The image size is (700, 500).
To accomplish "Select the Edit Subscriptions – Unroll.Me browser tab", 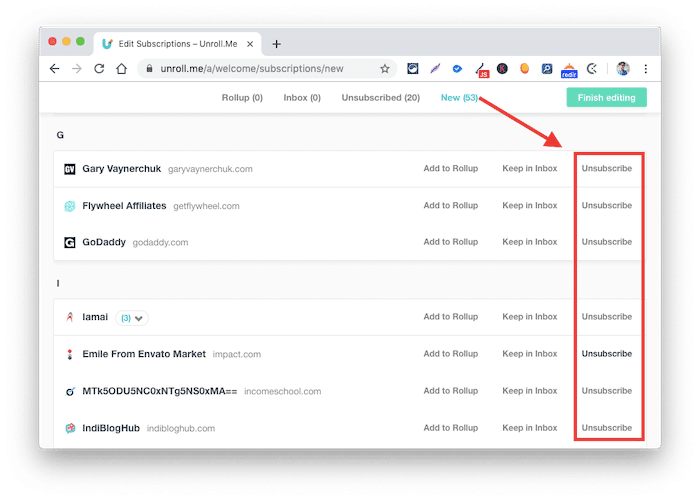I will 178,44.
